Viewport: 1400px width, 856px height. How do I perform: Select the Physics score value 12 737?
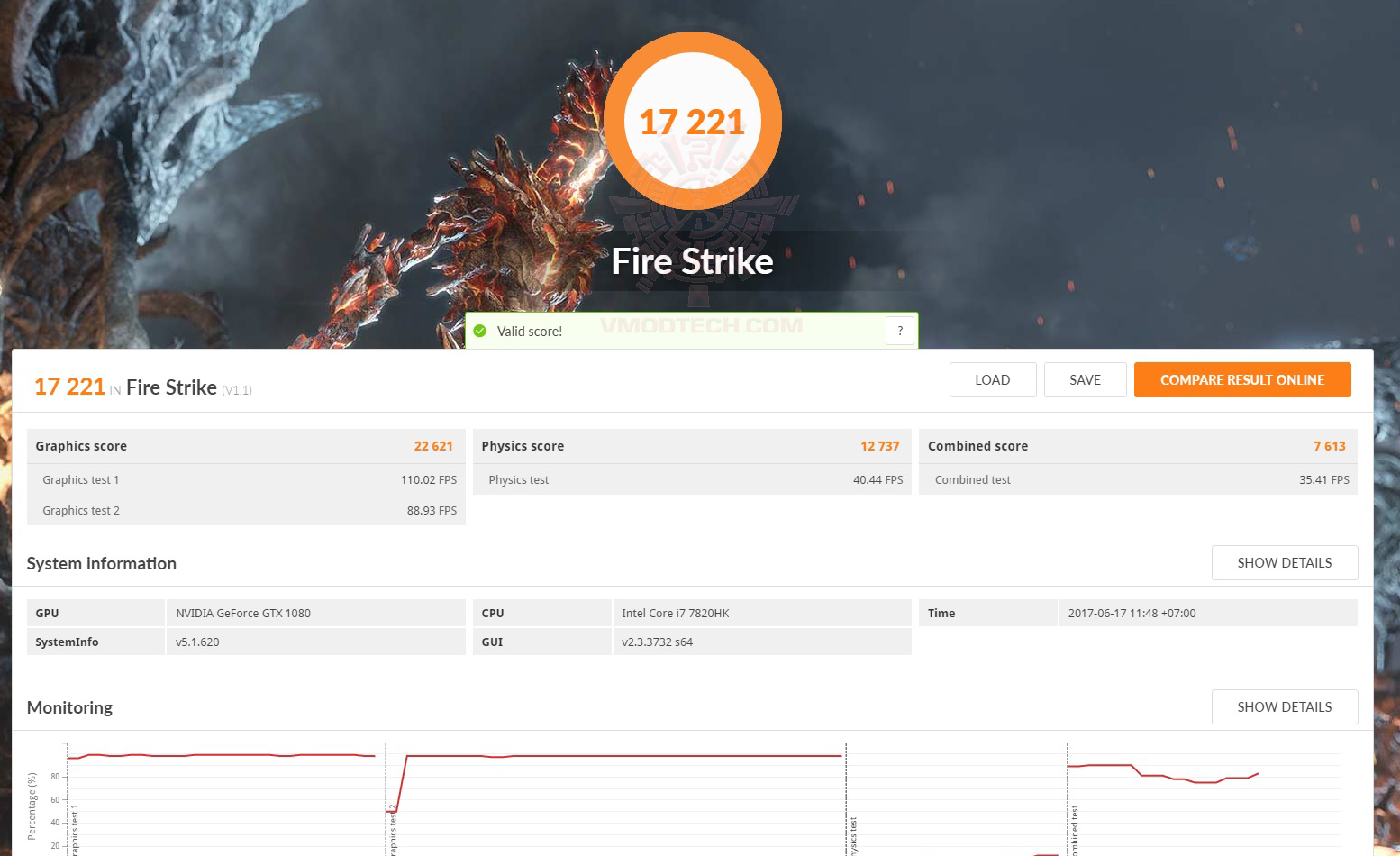[x=879, y=445]
